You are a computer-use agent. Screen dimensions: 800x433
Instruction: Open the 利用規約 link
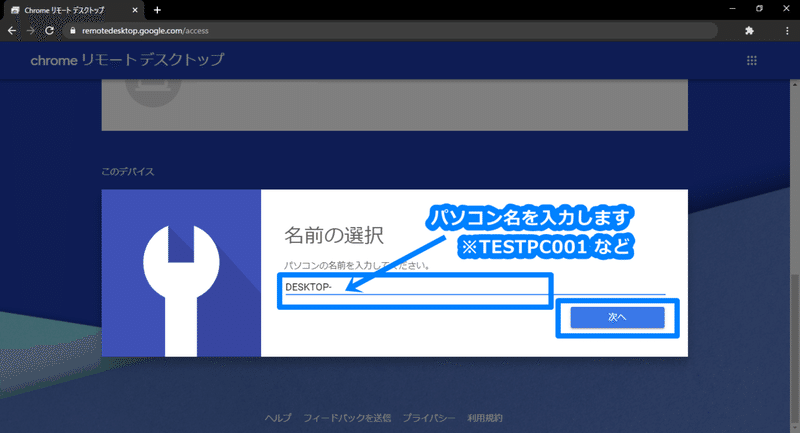tap(485, 418)
